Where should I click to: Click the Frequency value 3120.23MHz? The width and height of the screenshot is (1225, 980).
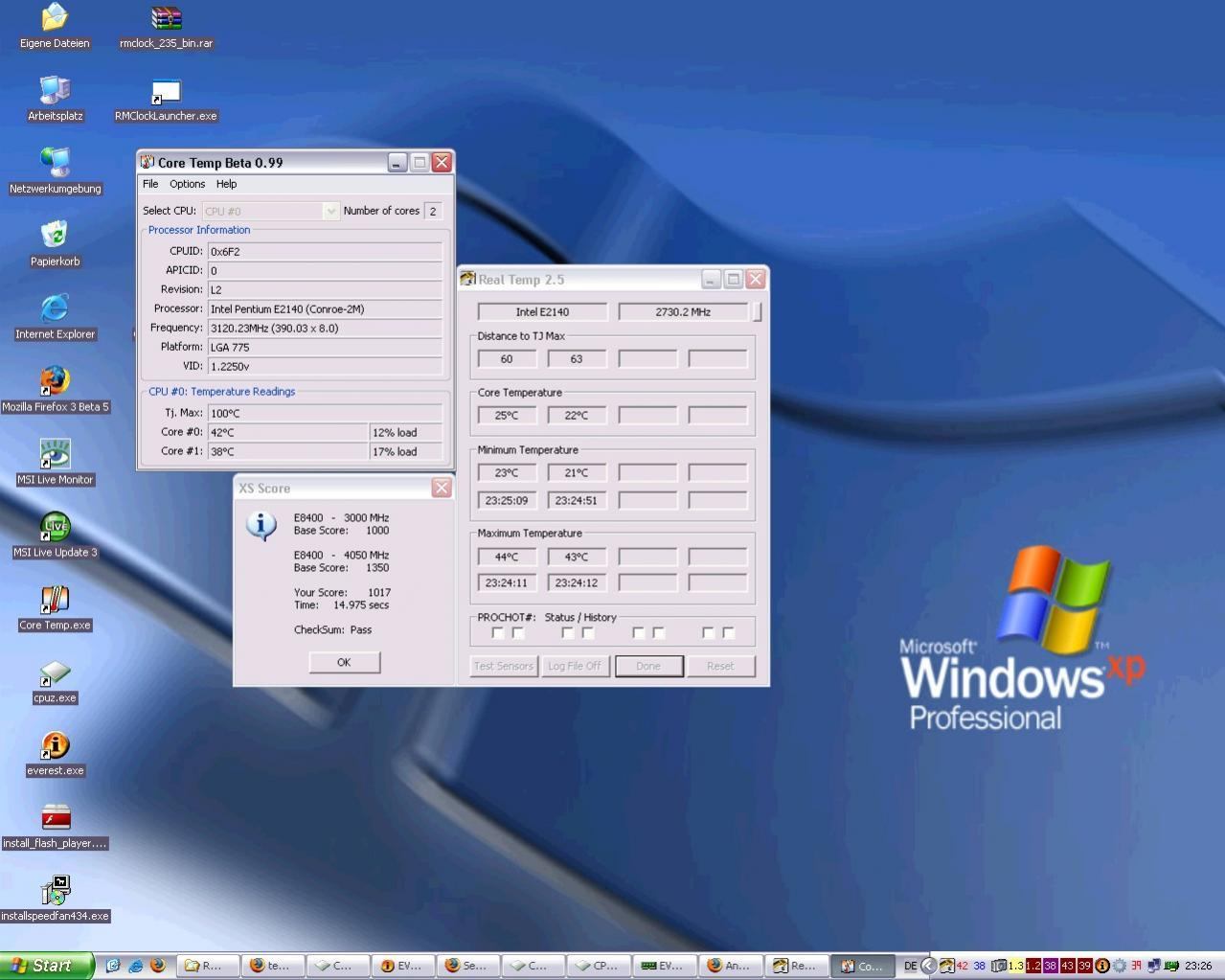(325, 328)
